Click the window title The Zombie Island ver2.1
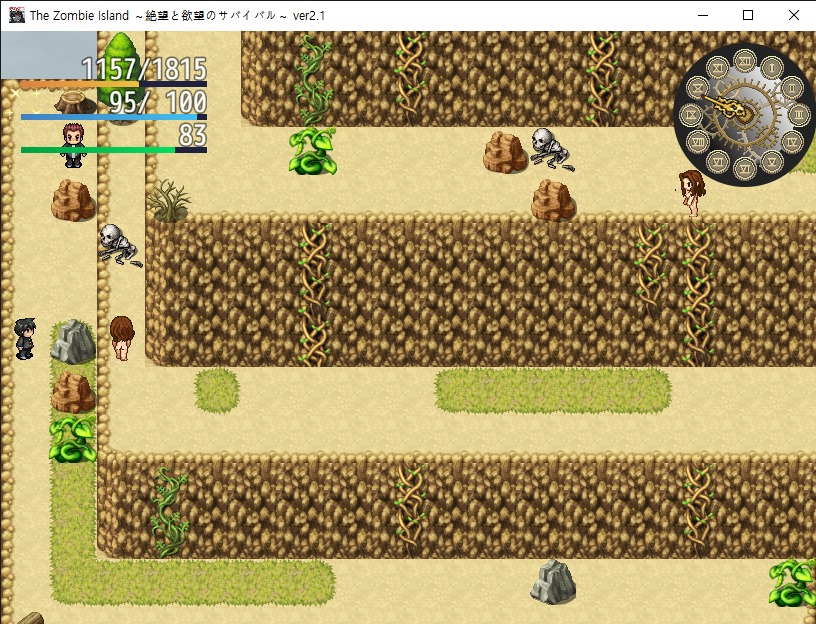The image size is (816, 624). pyautogui.click(x=177, y=15)
